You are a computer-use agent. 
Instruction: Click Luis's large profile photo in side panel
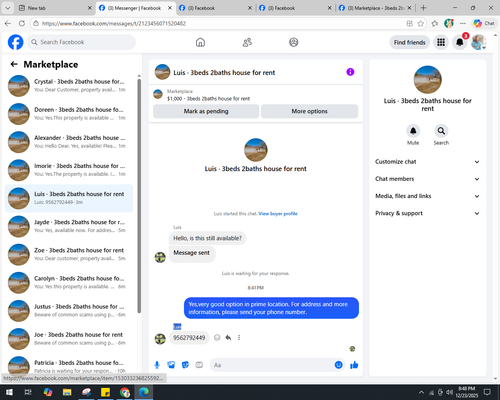point(427,80)
